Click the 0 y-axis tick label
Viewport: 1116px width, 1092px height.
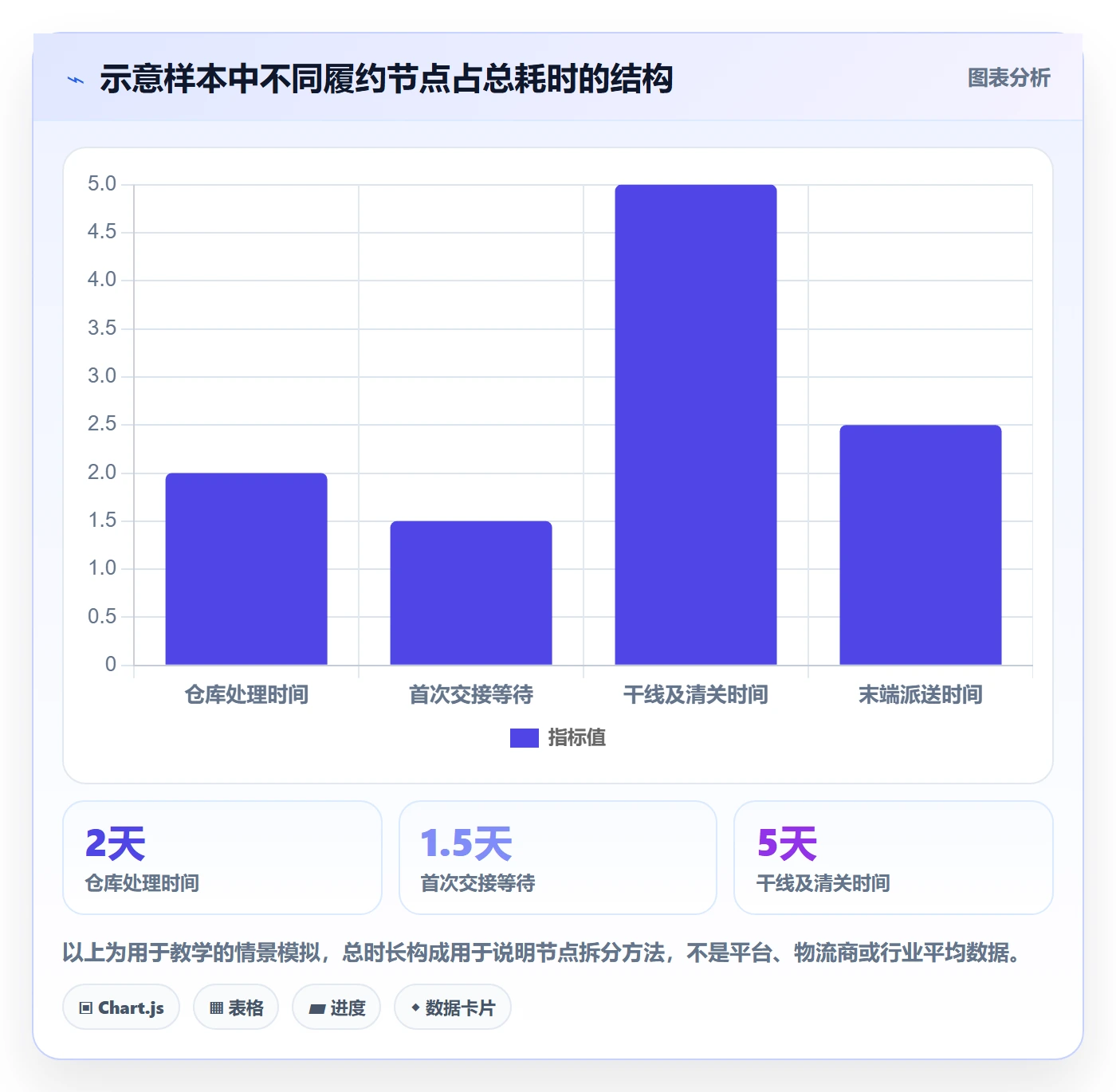pyautogui.click(x=111, y=665)
